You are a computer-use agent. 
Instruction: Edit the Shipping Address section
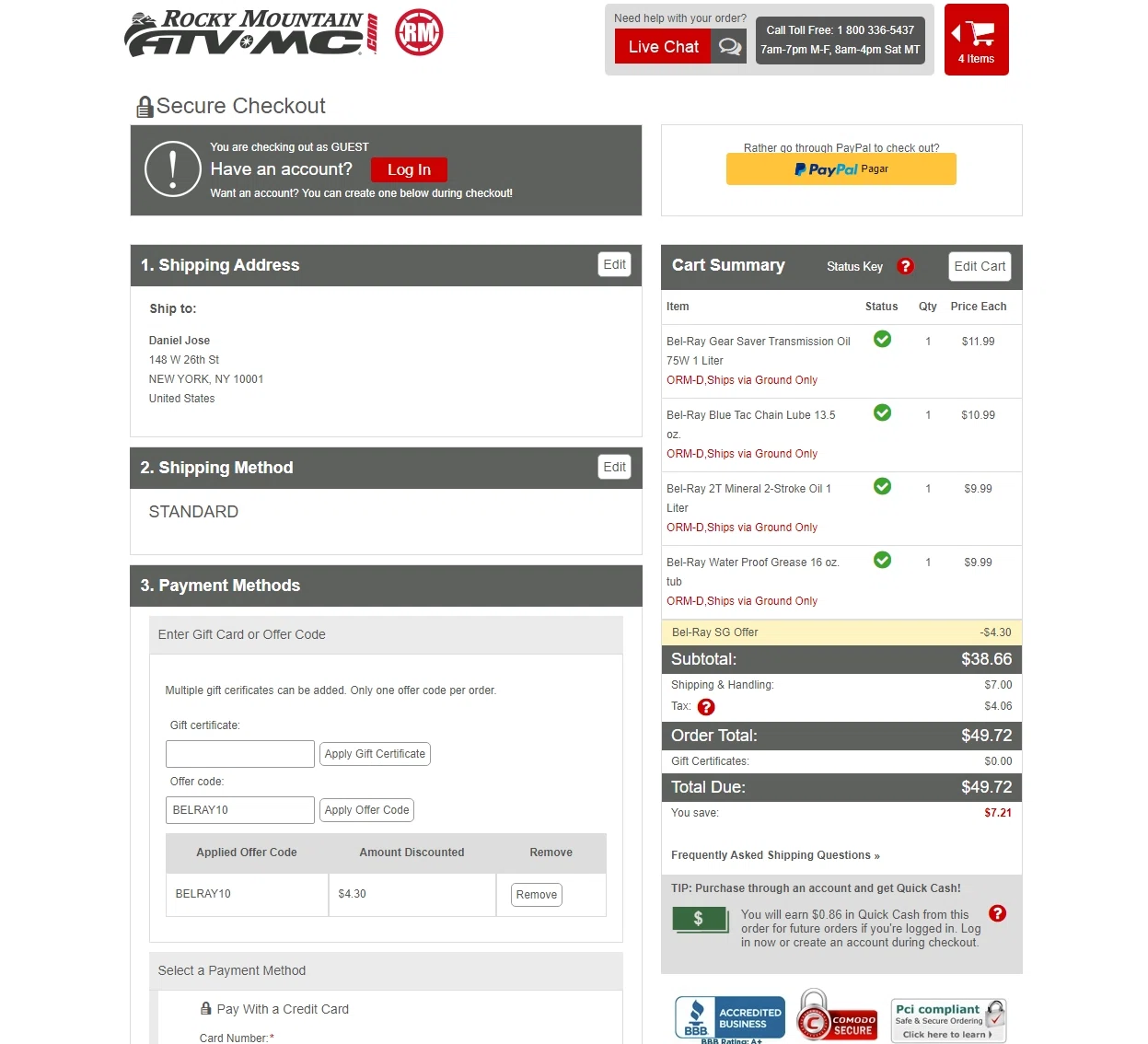coord(614,264)
